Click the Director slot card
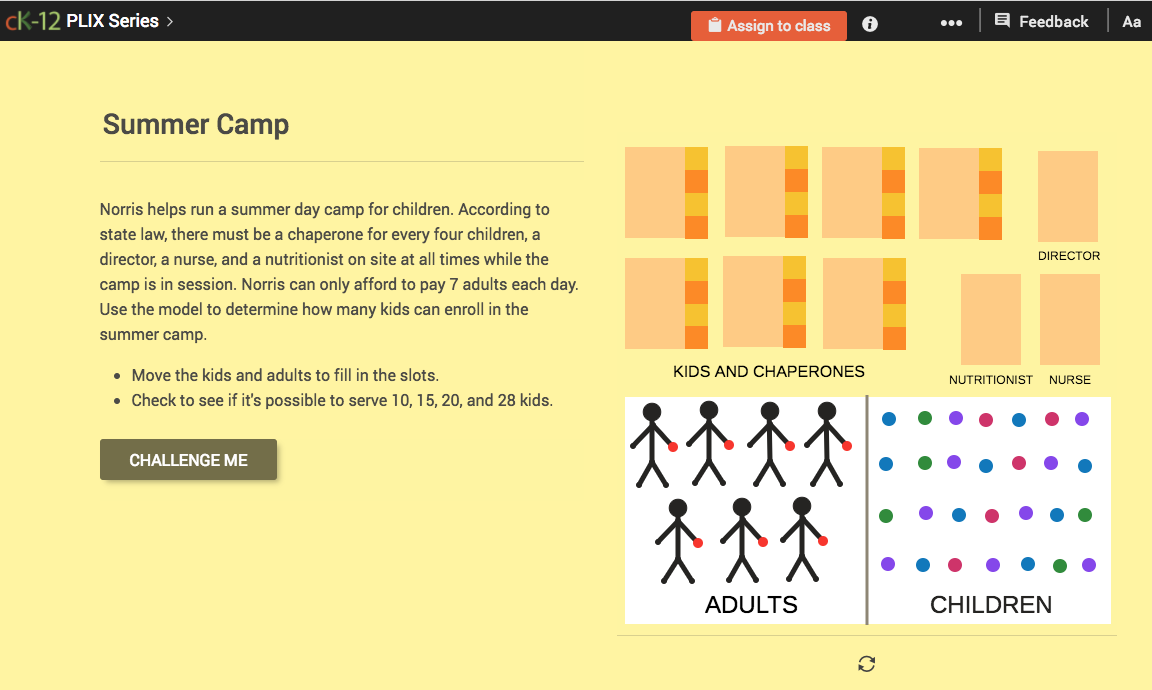 1067,193
